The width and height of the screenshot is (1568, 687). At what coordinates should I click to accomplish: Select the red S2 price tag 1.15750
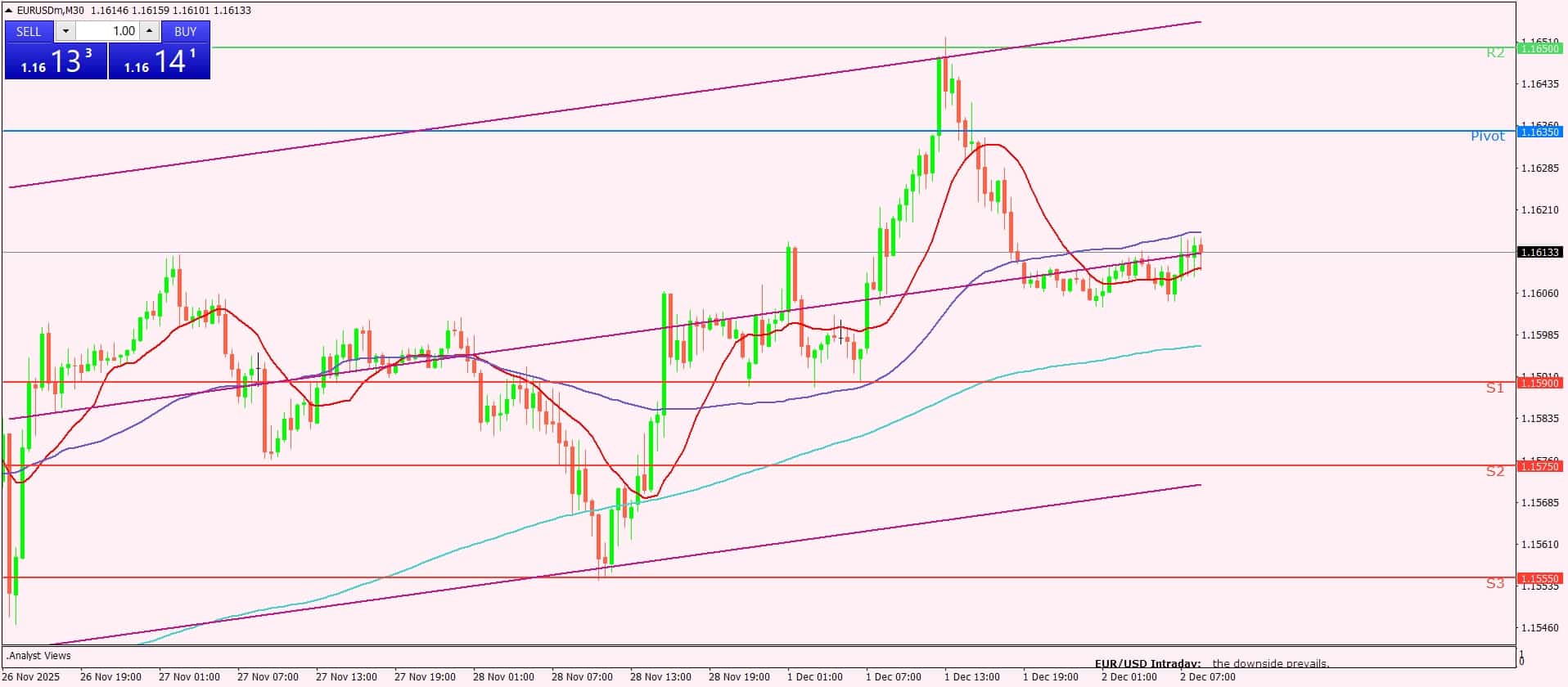pos(1539,466)
